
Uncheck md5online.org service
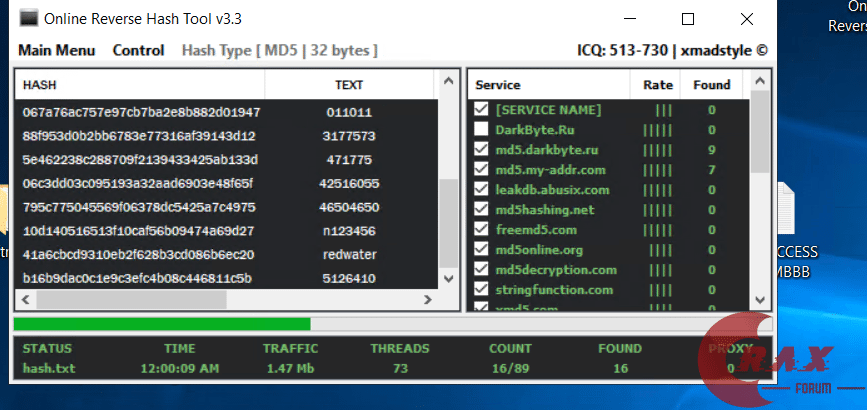[x=482, y=250]
